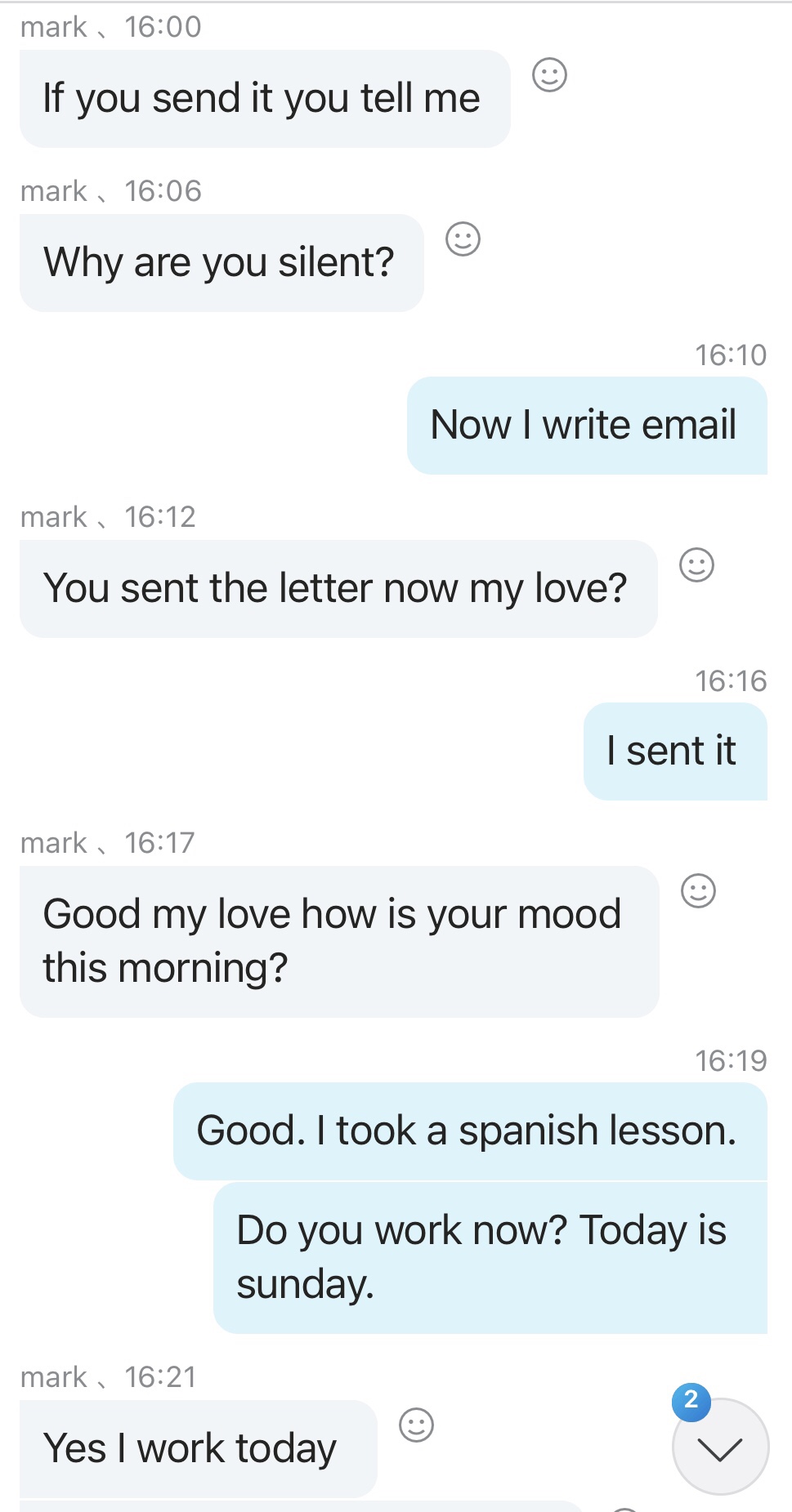Click the 16:10 timestamp above sent message
This screenshot has width=792, height=1512.
pos(730,355)
